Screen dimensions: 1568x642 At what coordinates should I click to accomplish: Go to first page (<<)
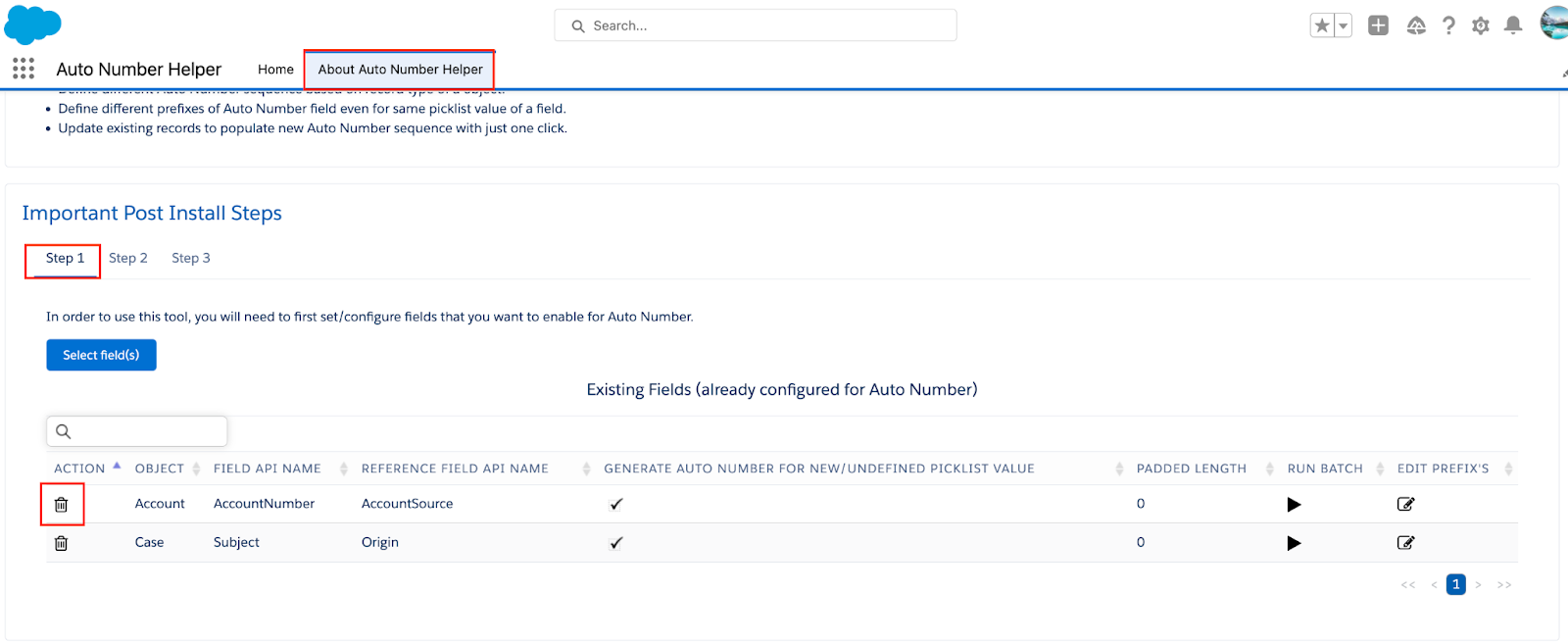(1408, 585)
